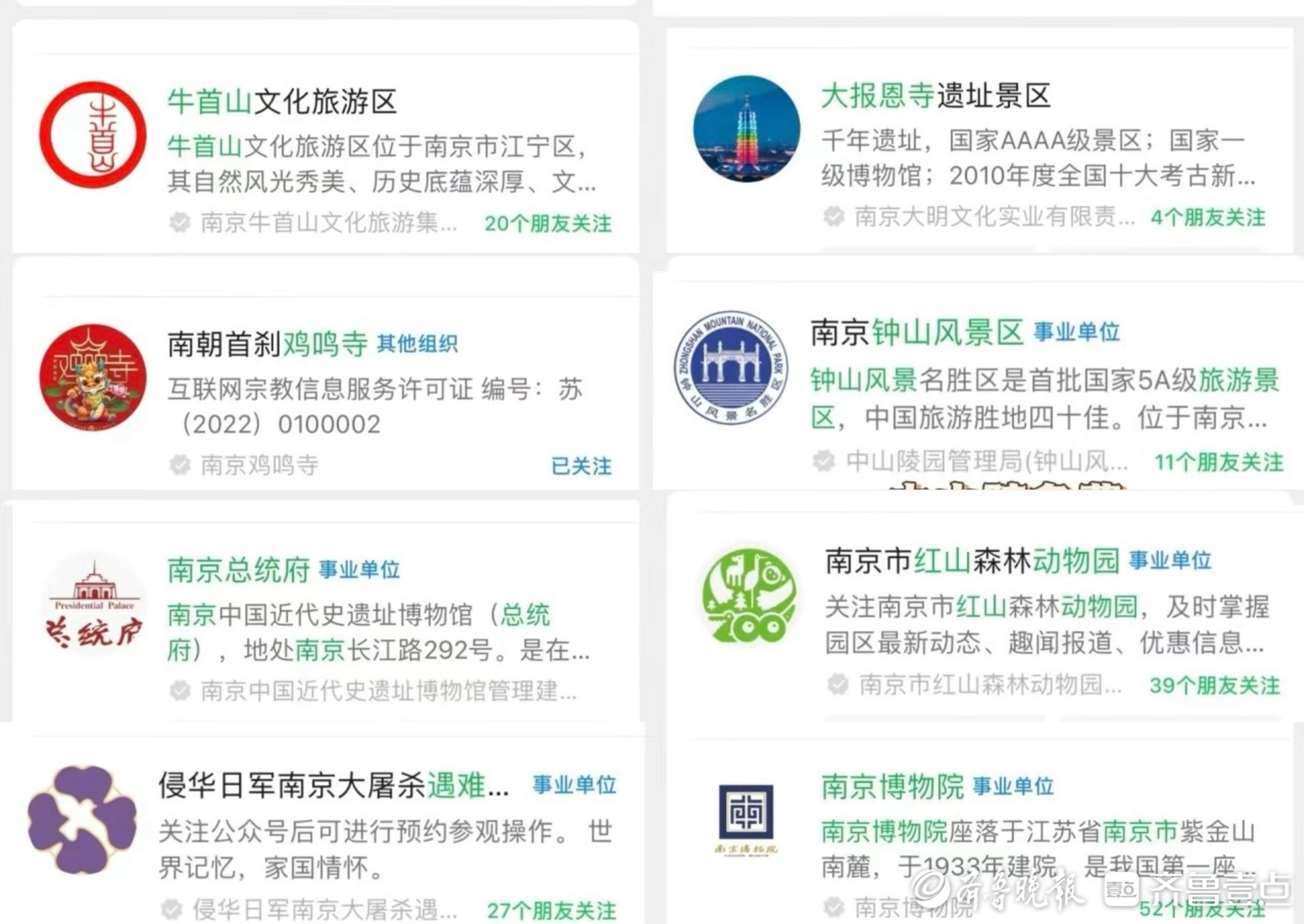Click verified badge beside 南京市红山森林动物园
The height and width of the screenshot is (924, 1304).
pos(838,684)
